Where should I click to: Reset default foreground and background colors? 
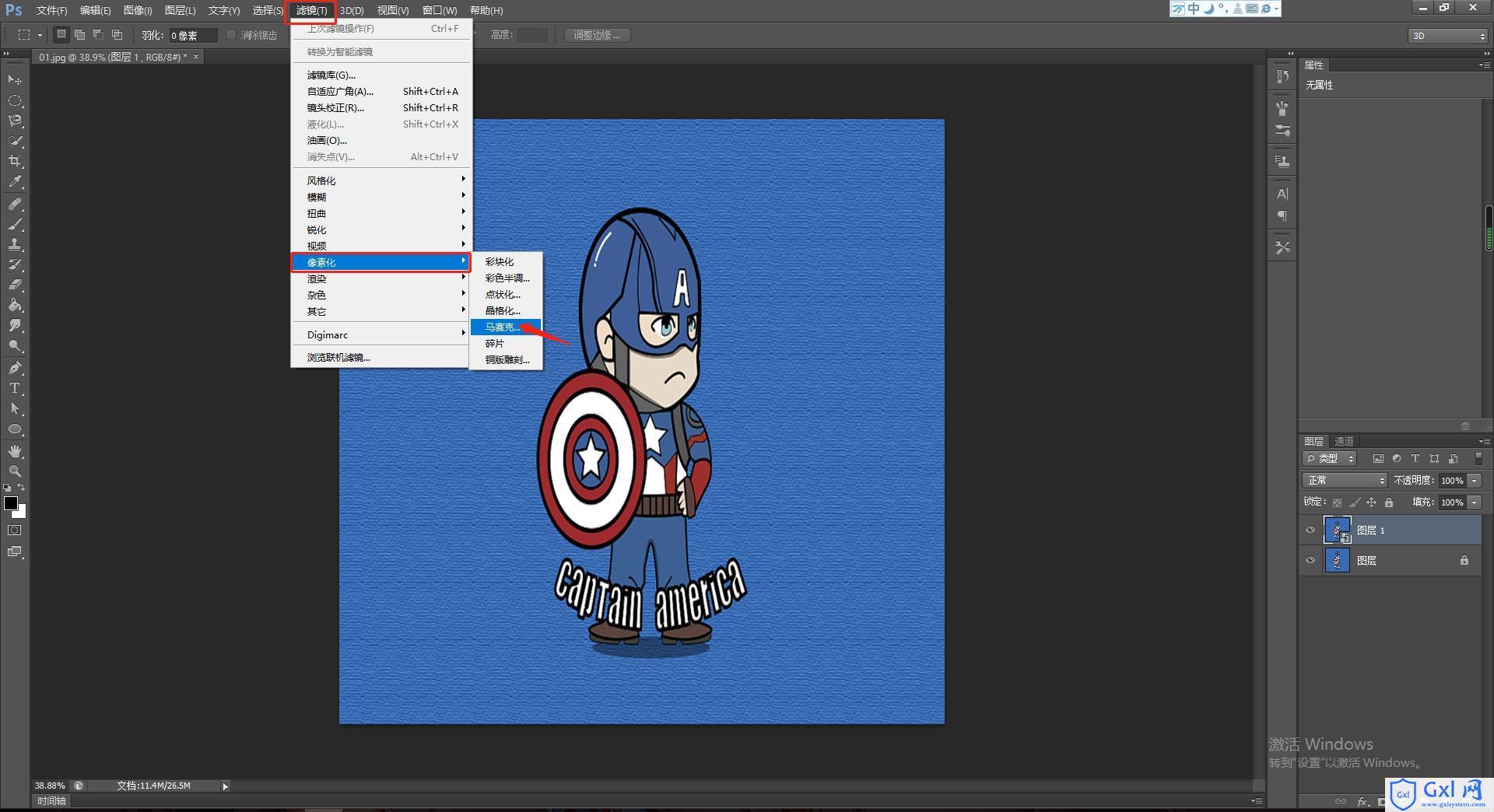[x=8, y=488]
